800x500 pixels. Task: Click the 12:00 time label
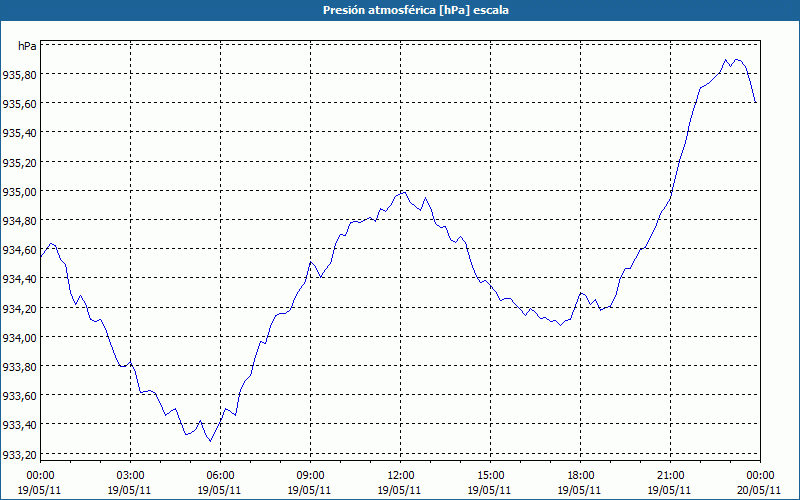(x=401, y=476)
